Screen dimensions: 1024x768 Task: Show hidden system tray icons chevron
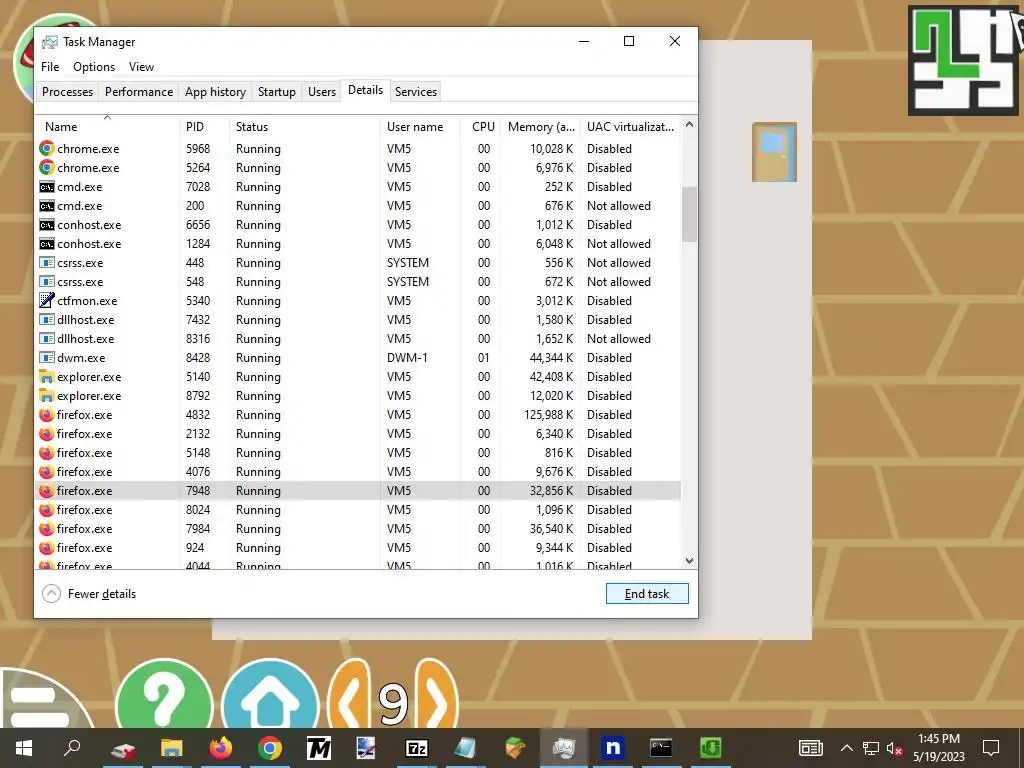pos(846,748)
